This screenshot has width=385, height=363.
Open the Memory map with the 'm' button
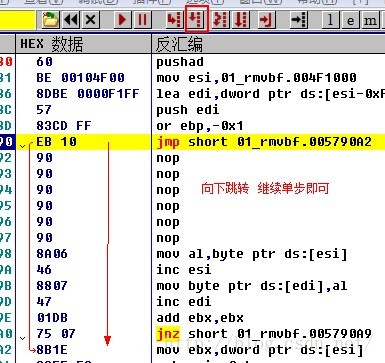[x=370, y=20]
